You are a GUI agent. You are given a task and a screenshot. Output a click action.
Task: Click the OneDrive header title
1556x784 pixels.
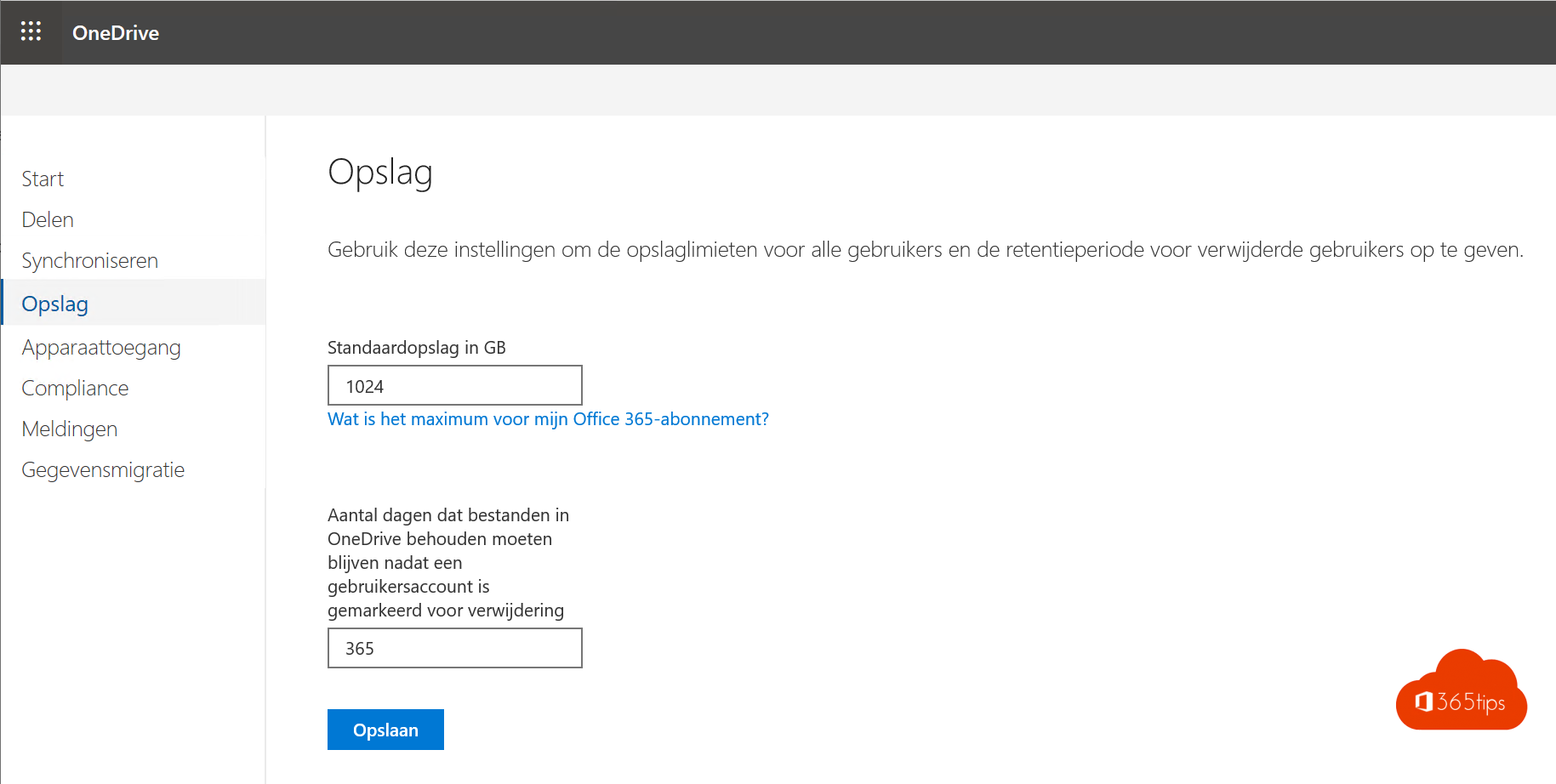point(116,33)
